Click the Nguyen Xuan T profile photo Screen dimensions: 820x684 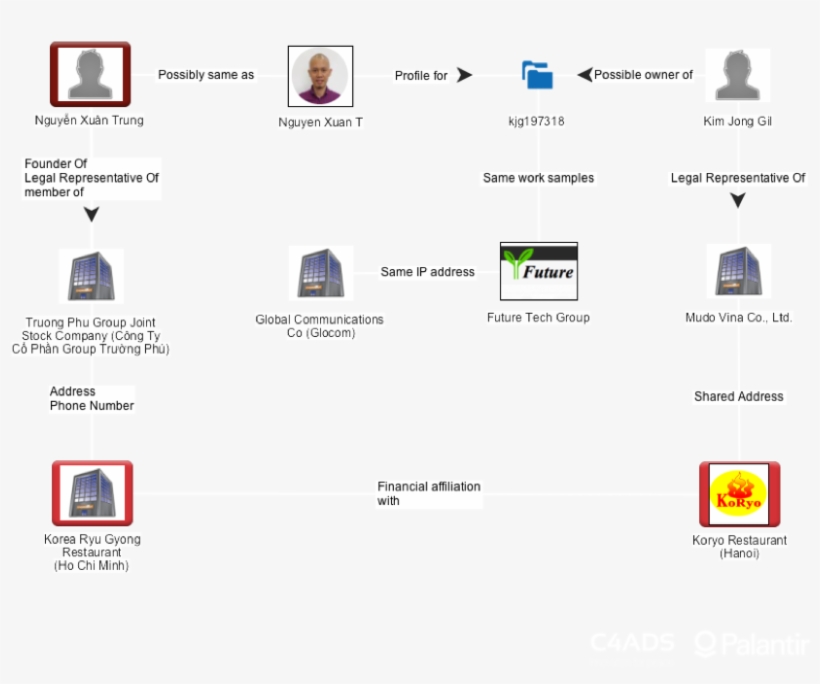[319, 78]
